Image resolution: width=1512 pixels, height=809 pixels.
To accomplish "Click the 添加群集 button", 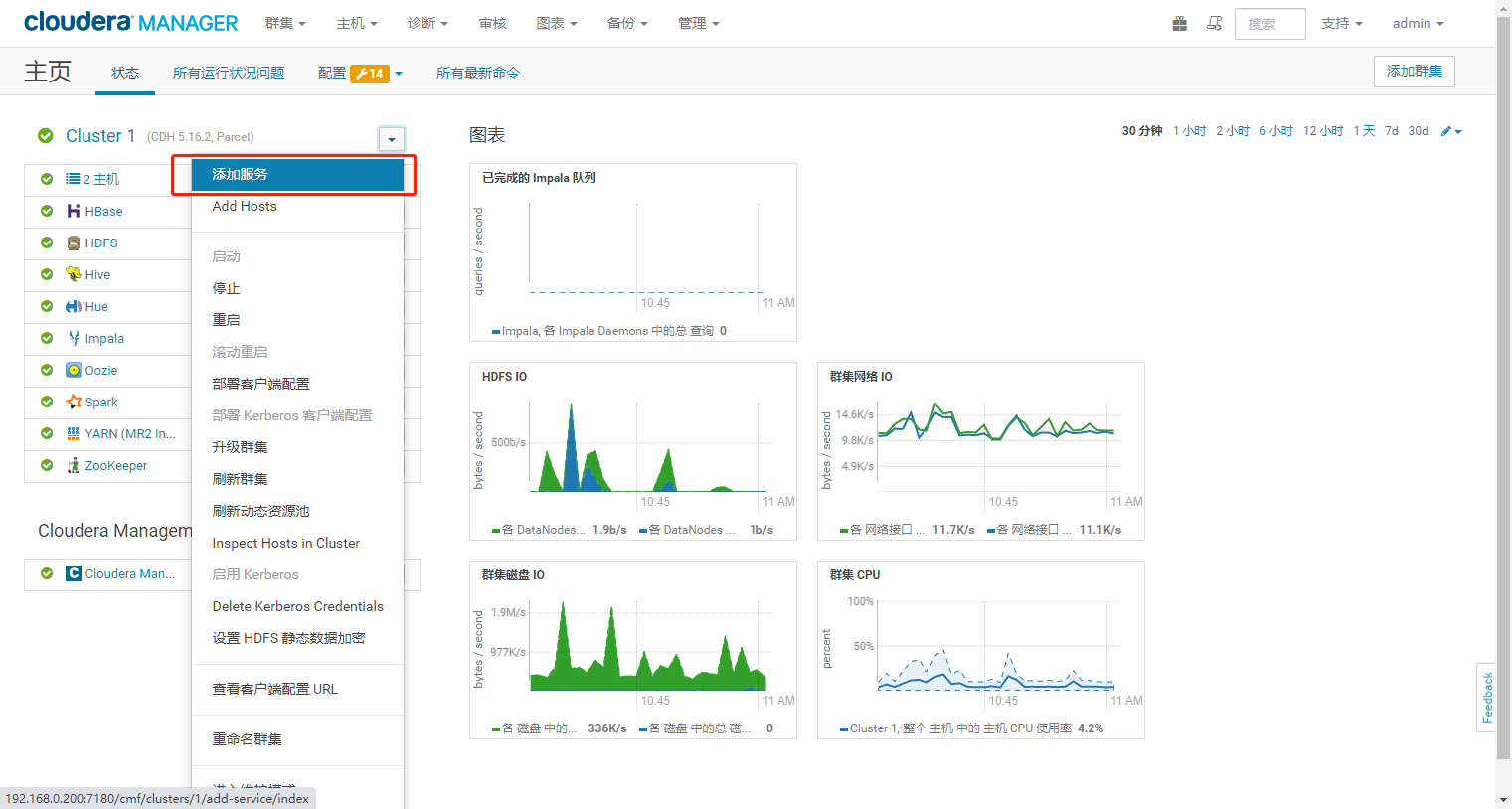I will coord(1415,72).
